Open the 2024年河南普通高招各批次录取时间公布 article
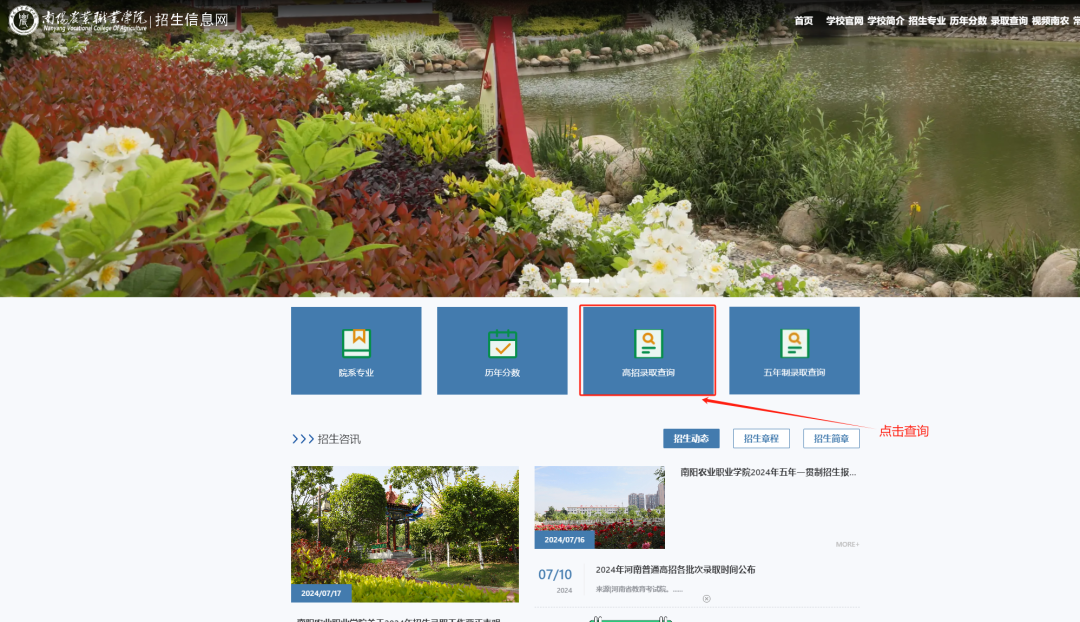The image size is (1080, 622). click(x=676, y=570)
